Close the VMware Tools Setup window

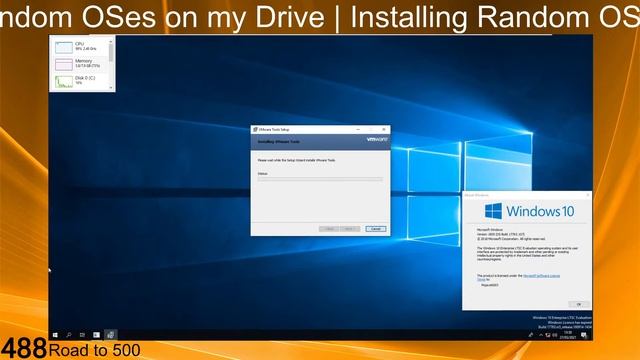pyautogui.click(x=384, y=129)
